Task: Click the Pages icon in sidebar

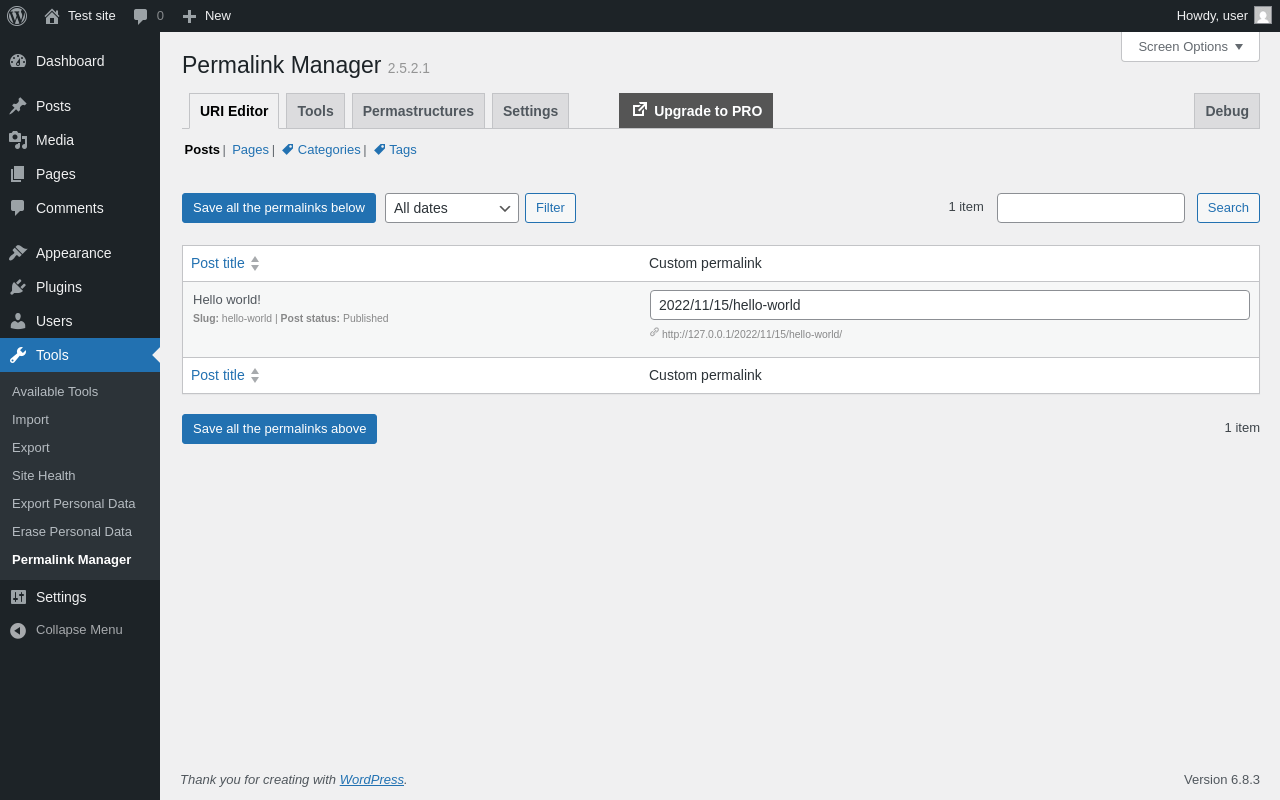Action: pyautogui.click(x=18, y=174)
